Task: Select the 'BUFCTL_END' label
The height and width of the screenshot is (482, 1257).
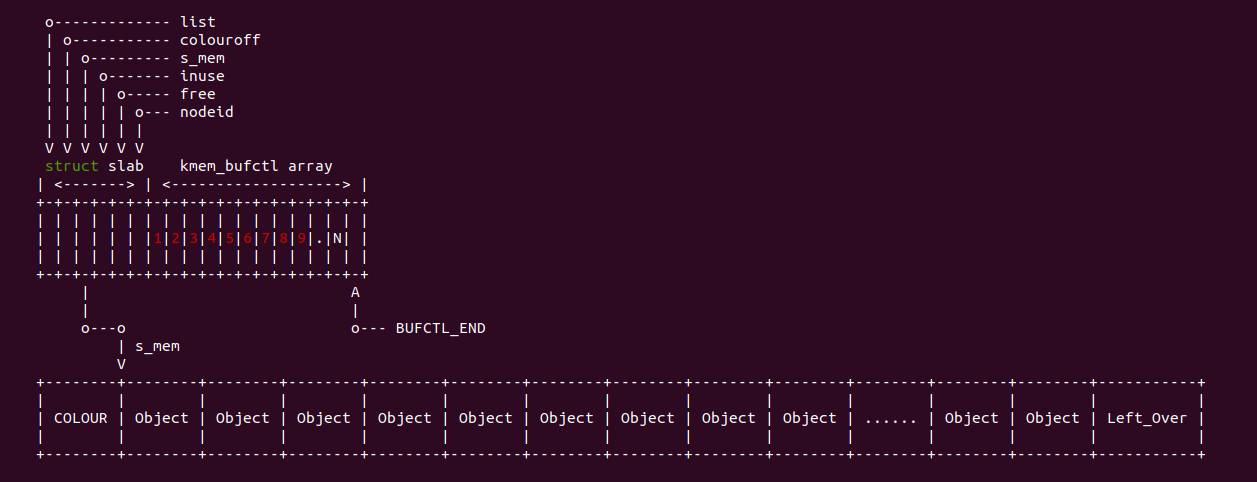Action: 441,328
